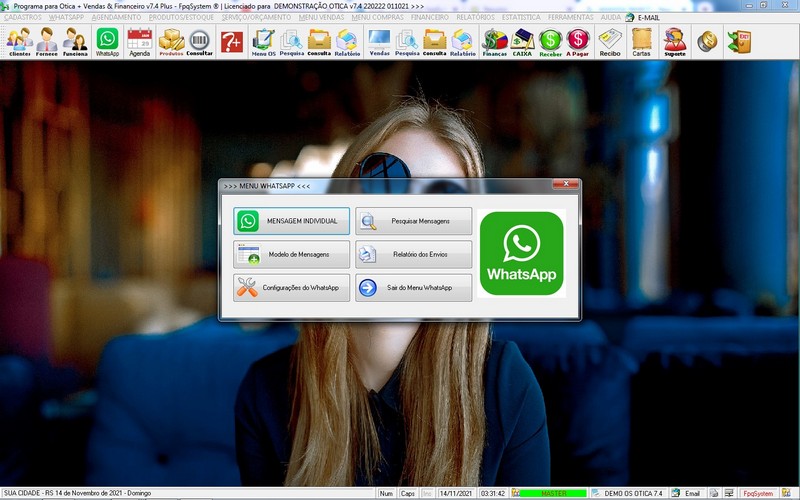Click the FpqSystem status bar label
Image resolution: width=800 pixels, height=500 pixels.
(x=758, y=493)
